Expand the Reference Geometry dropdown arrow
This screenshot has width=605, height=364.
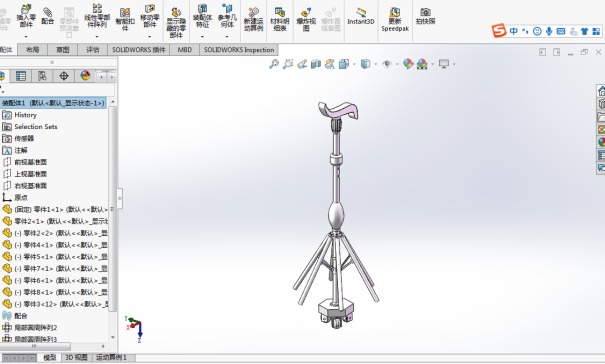pos(227,37)
